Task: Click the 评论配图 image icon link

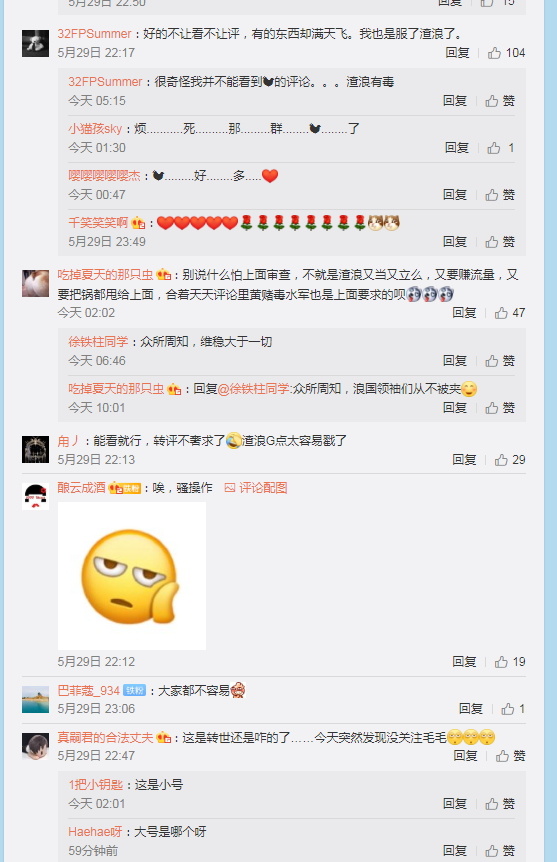Action: tap(256, 488)
